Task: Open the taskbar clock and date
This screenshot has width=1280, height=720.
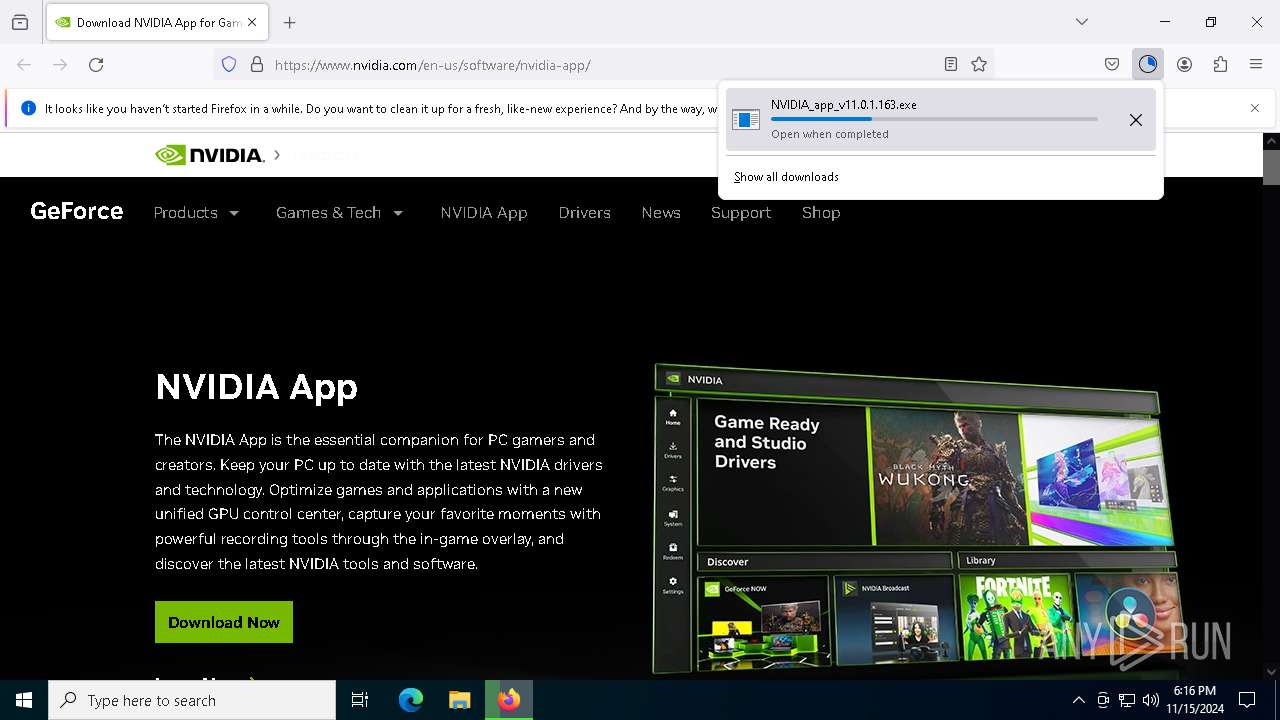Action: [1195, 700]
